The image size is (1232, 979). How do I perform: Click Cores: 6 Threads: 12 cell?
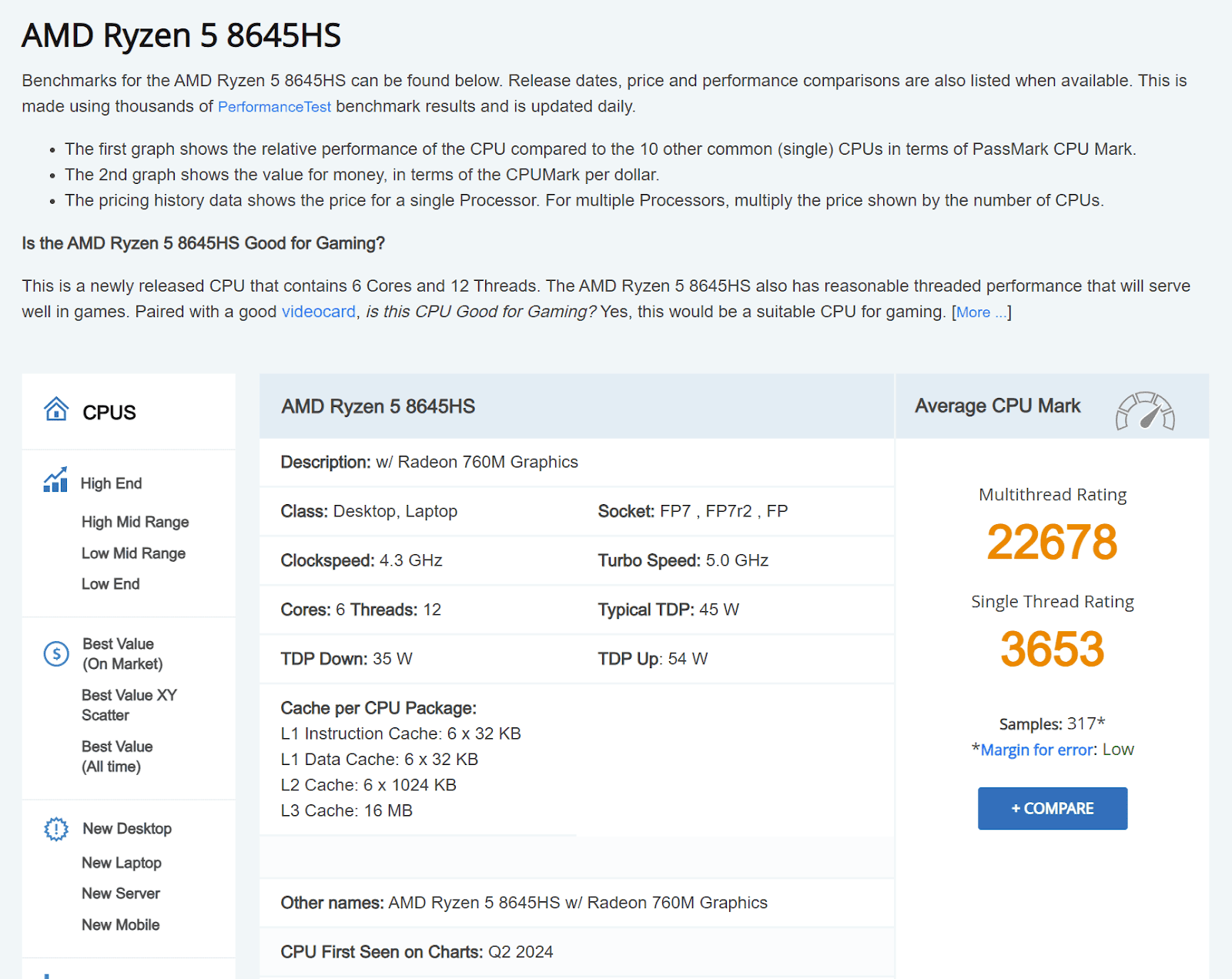[360, 610]
